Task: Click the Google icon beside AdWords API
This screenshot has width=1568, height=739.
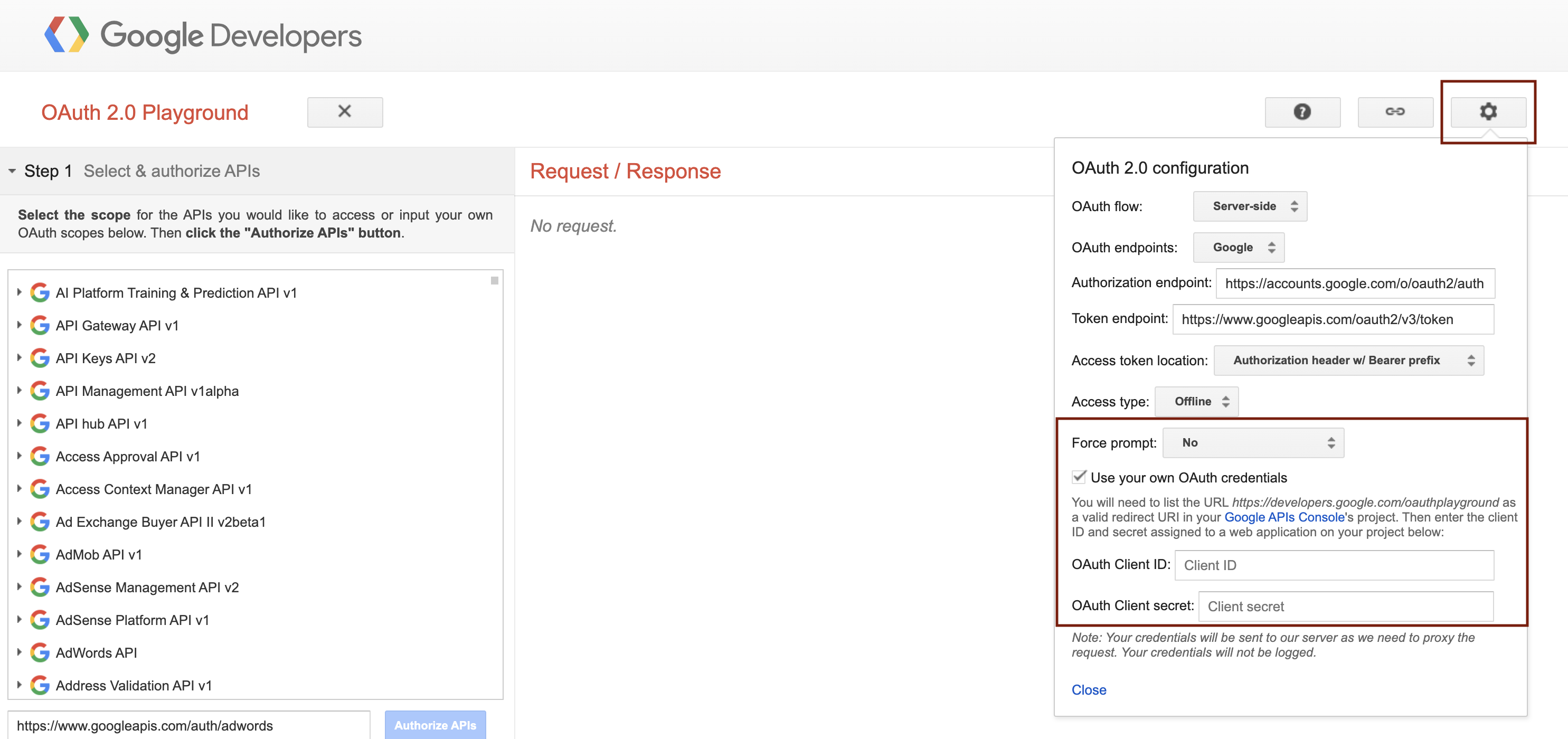Action: (39, 652)
